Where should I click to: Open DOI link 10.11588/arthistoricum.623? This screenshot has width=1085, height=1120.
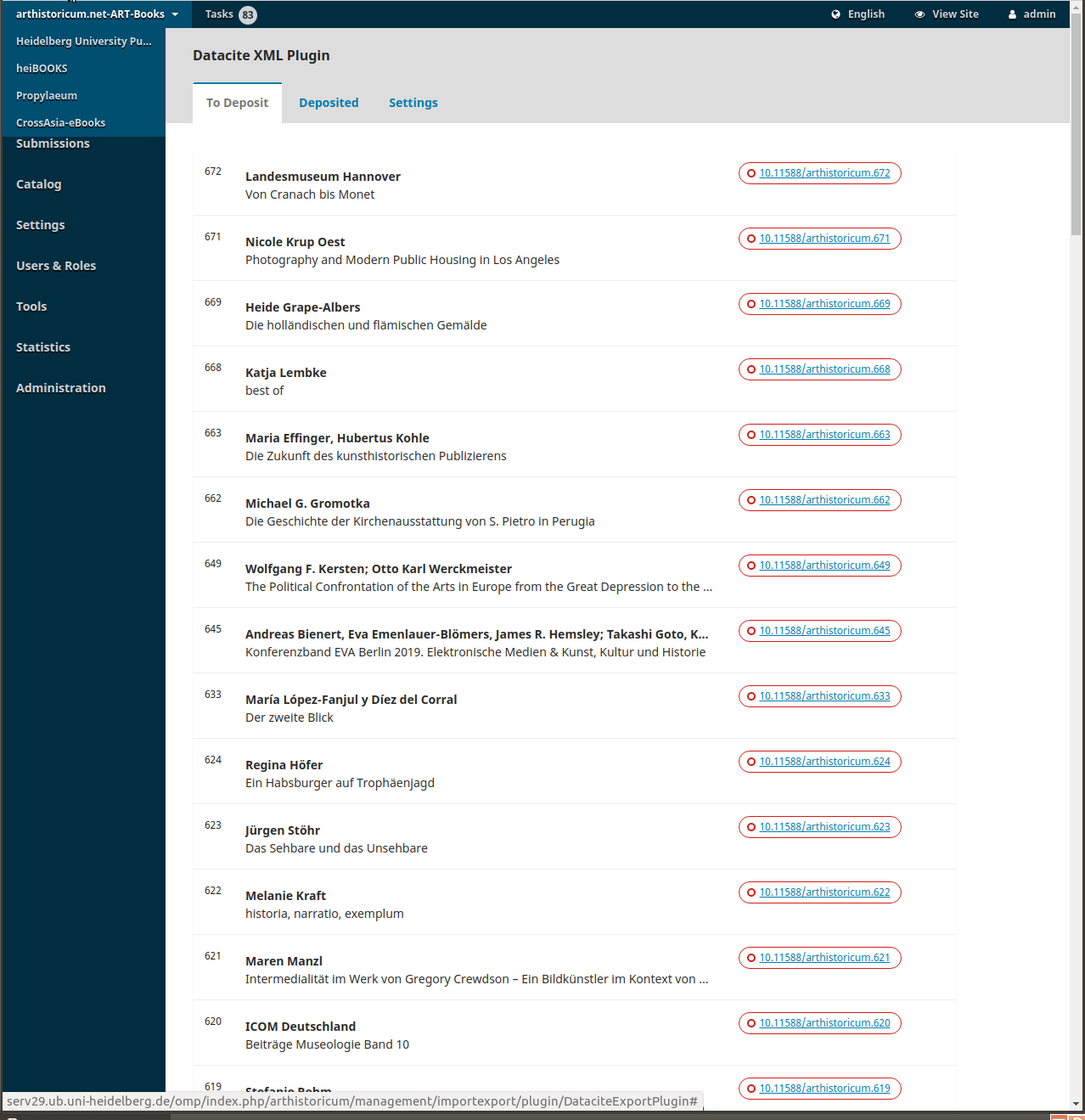coord(824,827)
